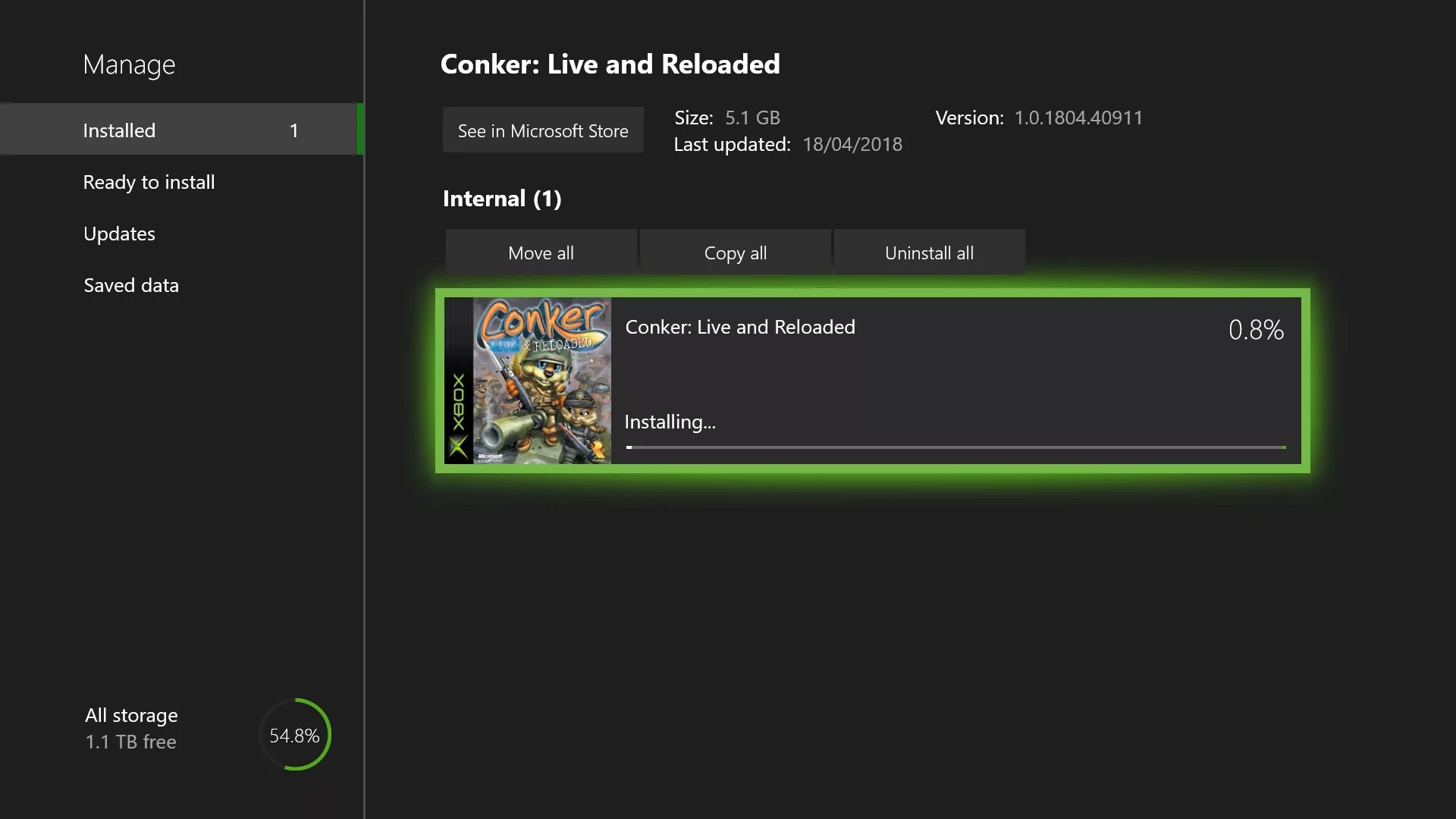Click the All storage label
The image size is (1456, 819).
coord(131,715)
